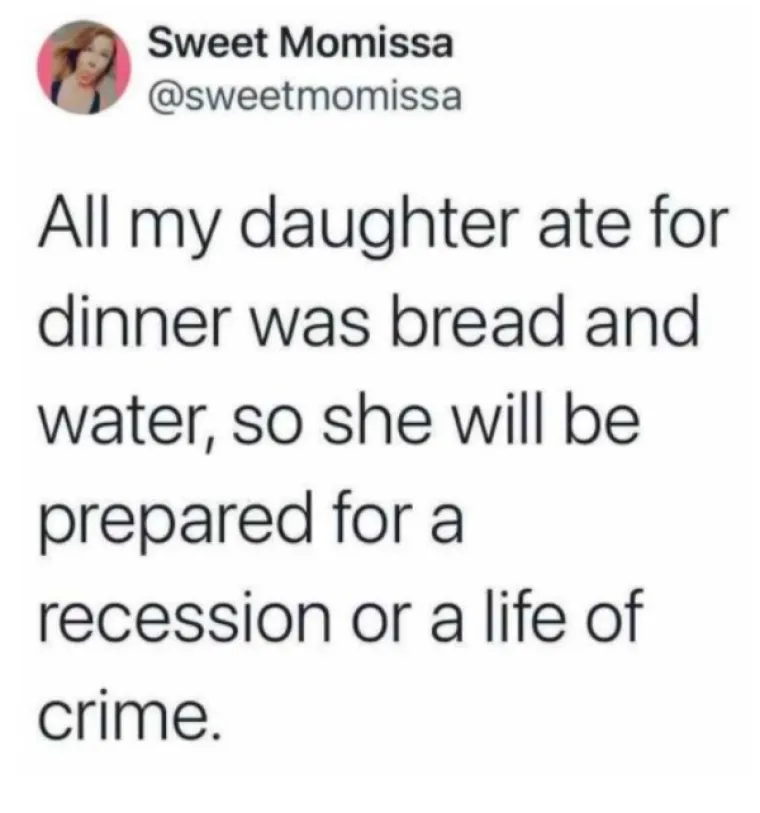Open Sweet Momissa's profile picture
Image resolution: width=760 pixels, height=813 pixels.
pyautogui.click(x=83, y=67)
